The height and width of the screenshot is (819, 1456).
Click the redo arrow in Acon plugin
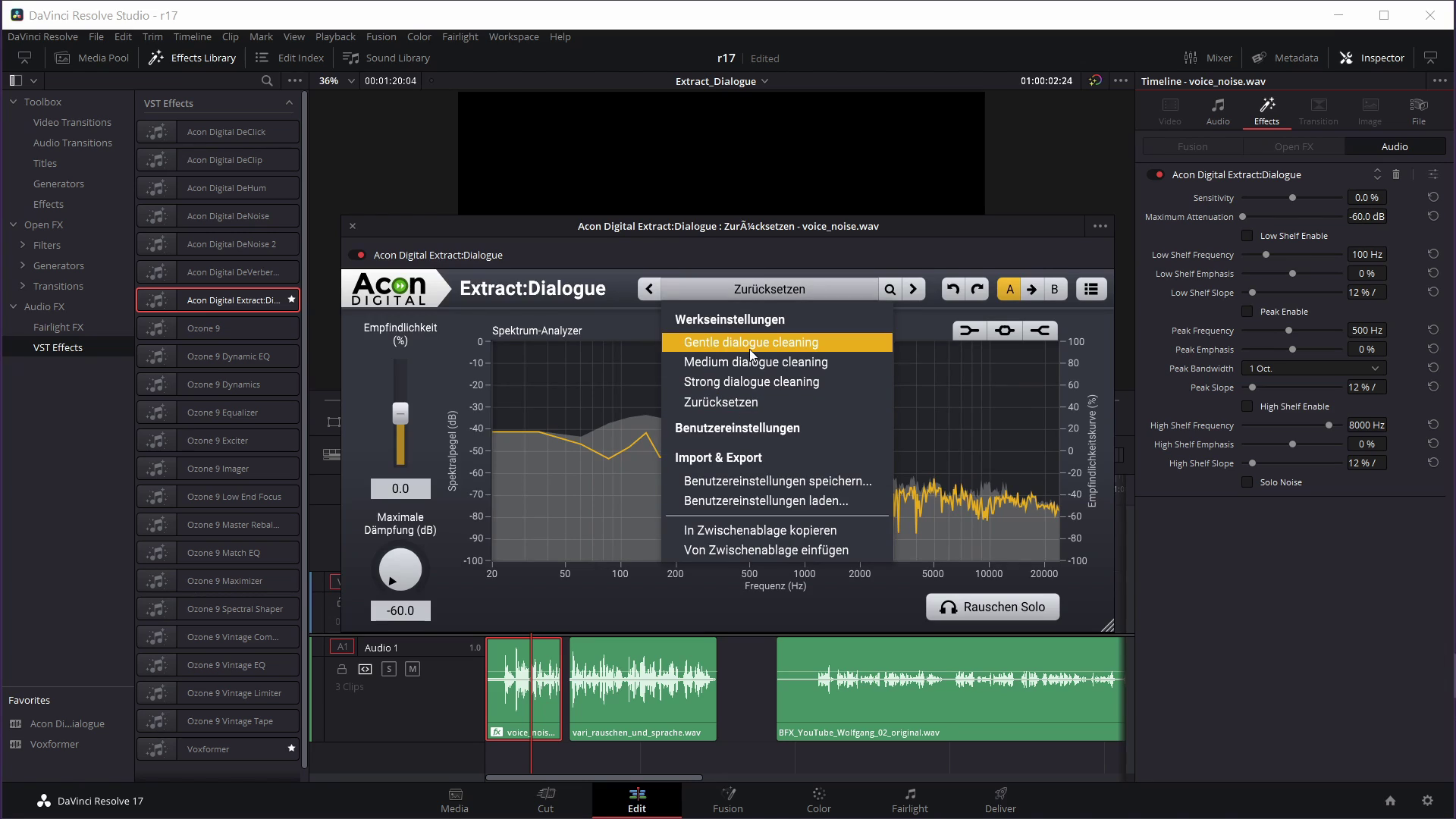977,289
